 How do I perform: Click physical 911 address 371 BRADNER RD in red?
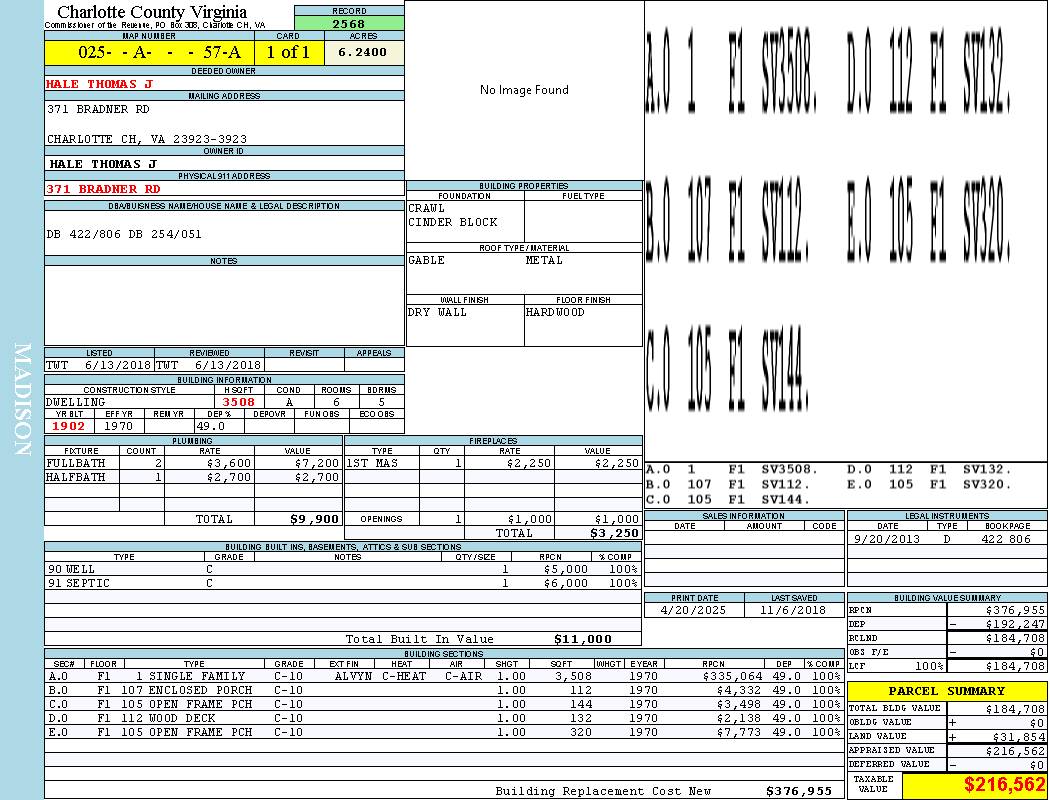(103, 189)
